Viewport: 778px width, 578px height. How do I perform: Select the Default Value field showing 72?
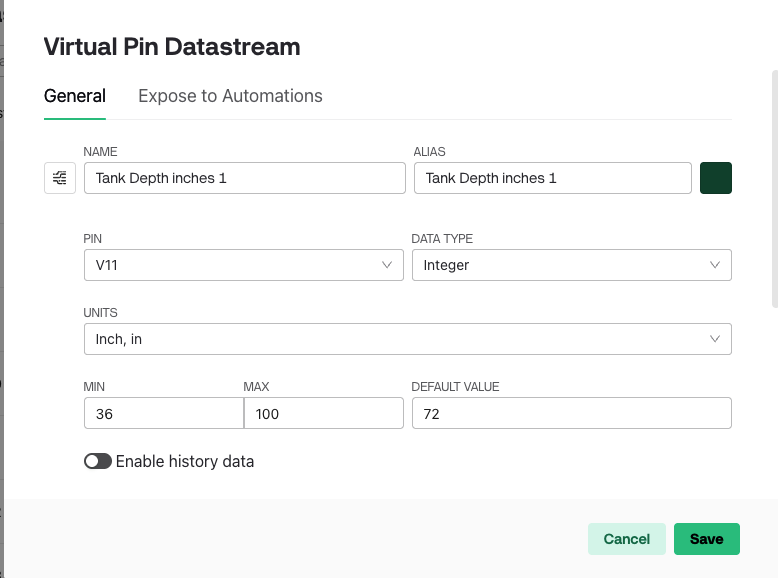pos(571,413)
